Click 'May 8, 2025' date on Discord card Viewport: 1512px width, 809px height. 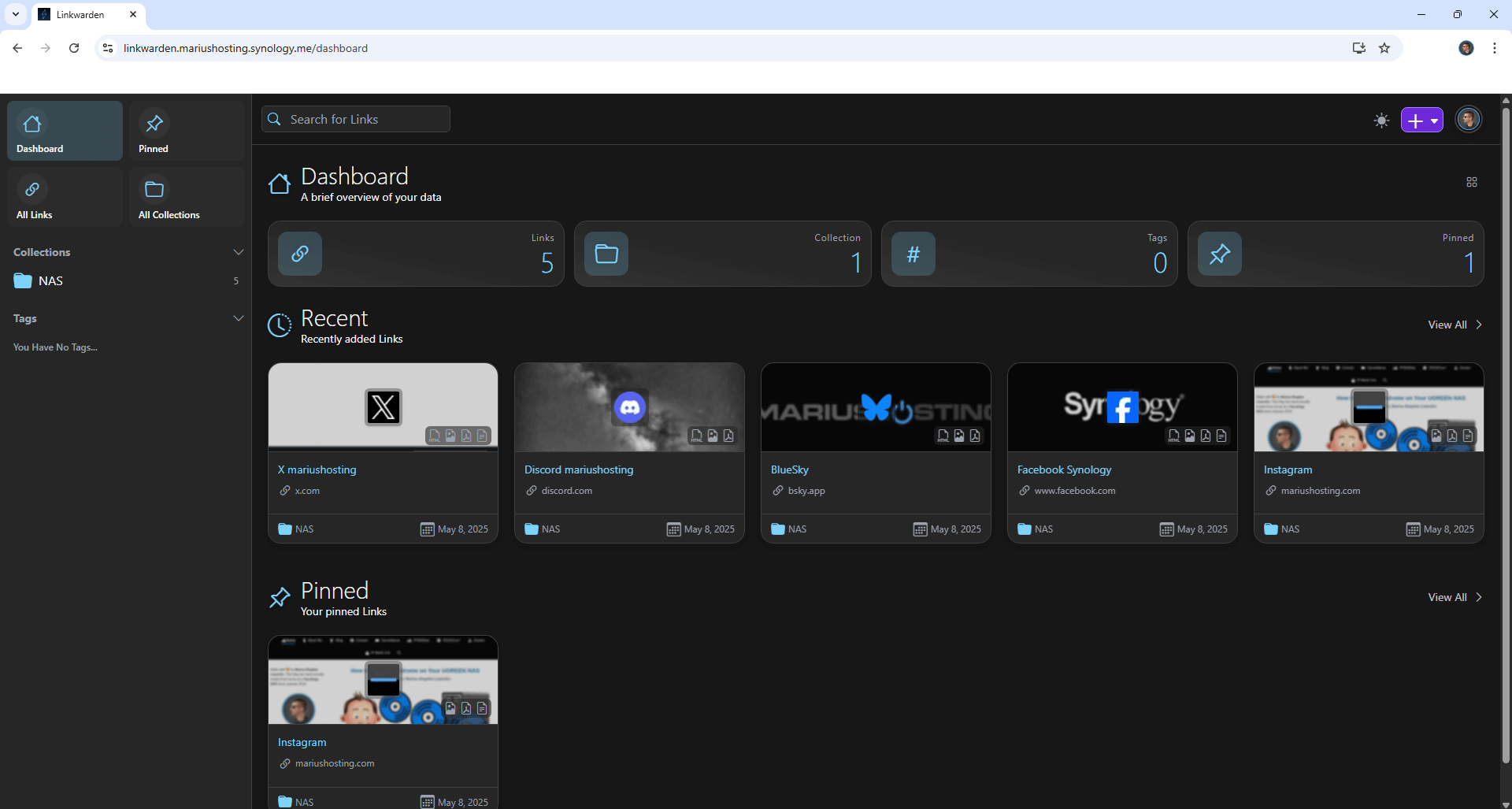701,529
